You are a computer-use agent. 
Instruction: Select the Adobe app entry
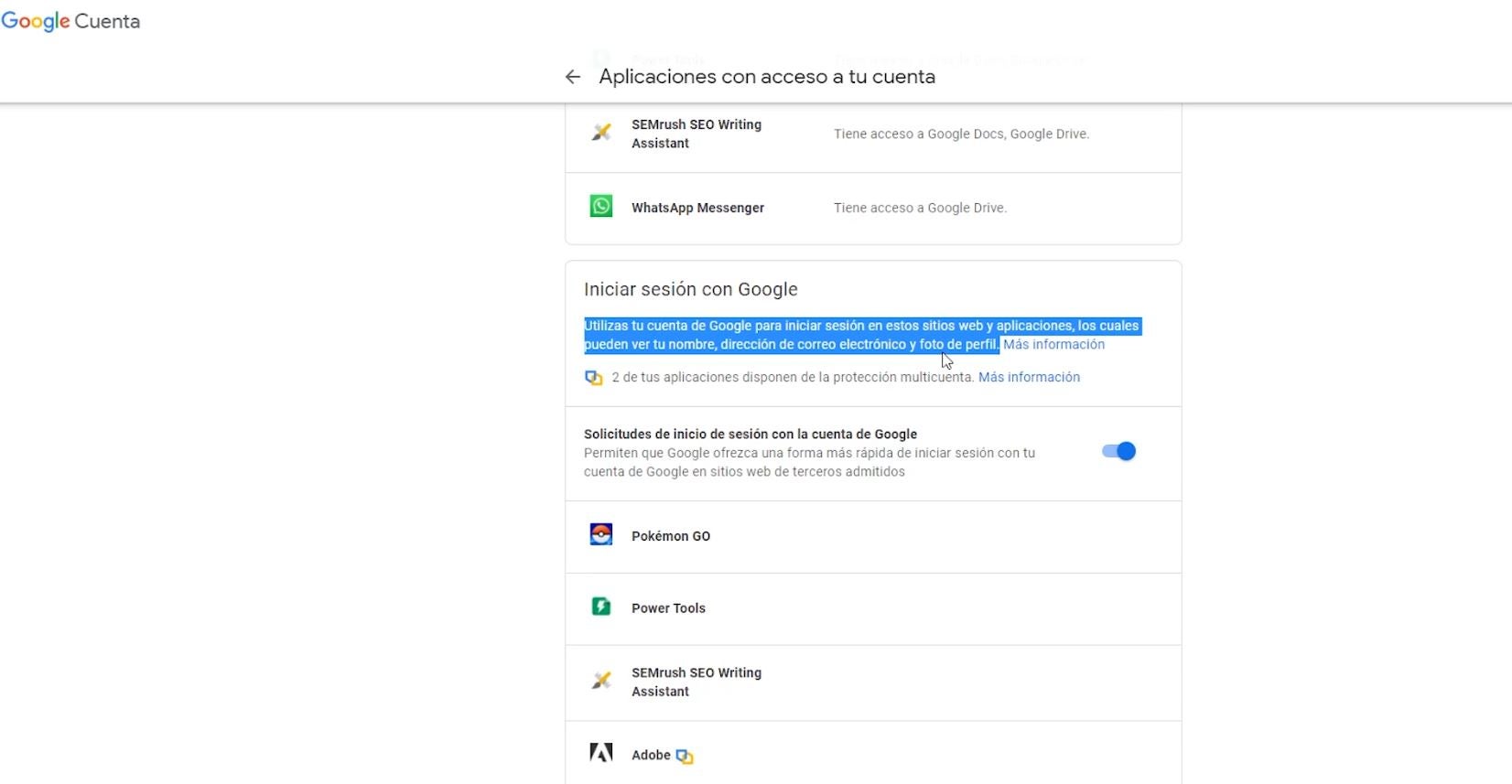click(873, 753)
